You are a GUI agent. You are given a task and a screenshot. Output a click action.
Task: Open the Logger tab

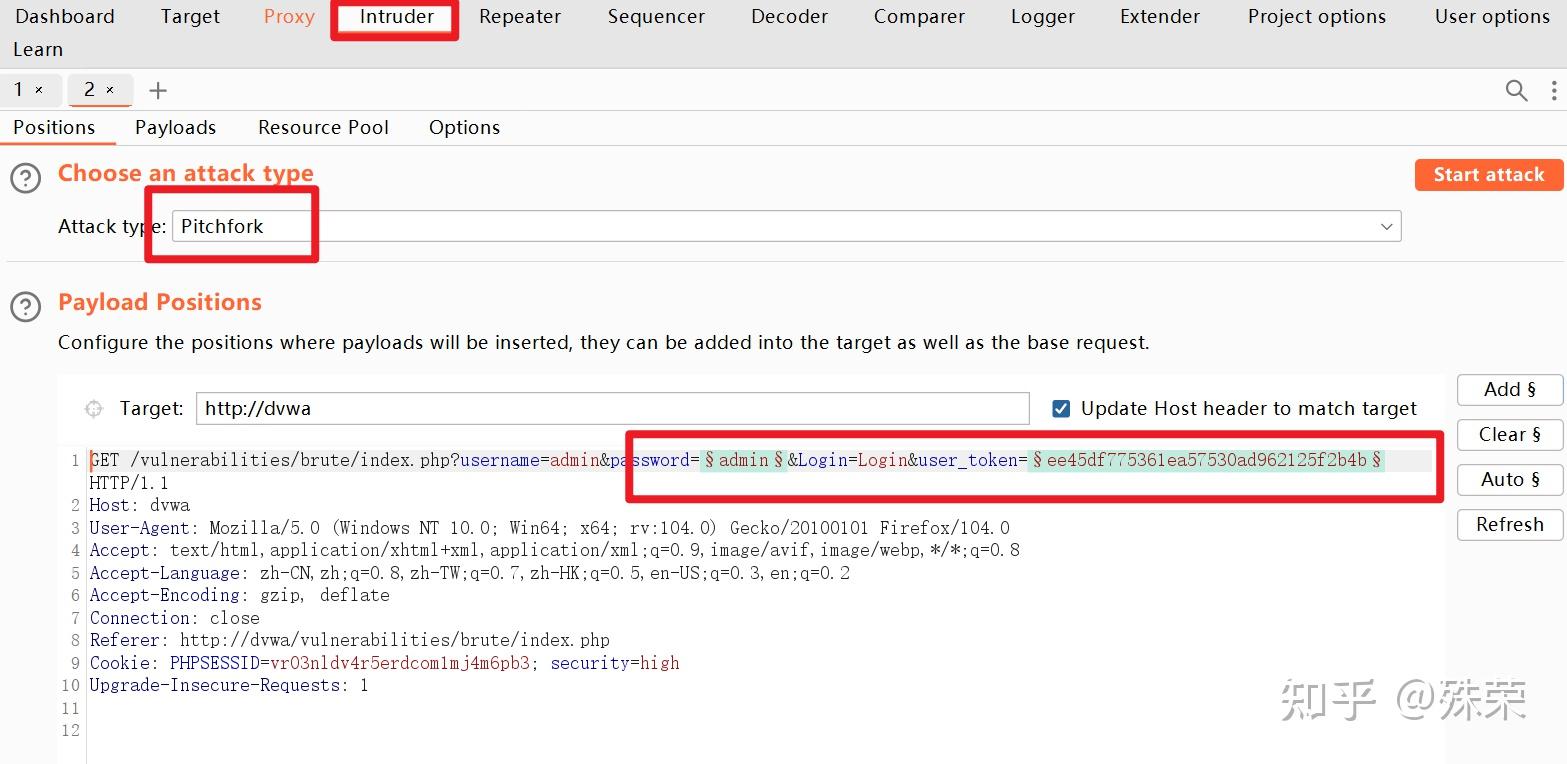click(1042, 16)
